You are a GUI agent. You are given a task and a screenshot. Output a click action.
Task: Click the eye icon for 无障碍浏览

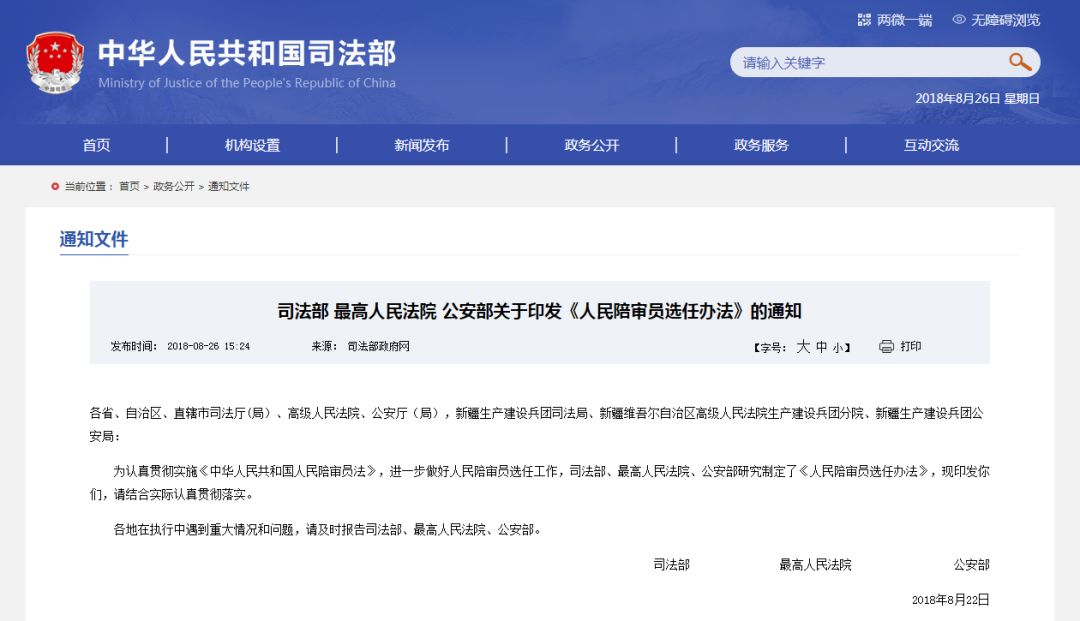tap(959, 19)
